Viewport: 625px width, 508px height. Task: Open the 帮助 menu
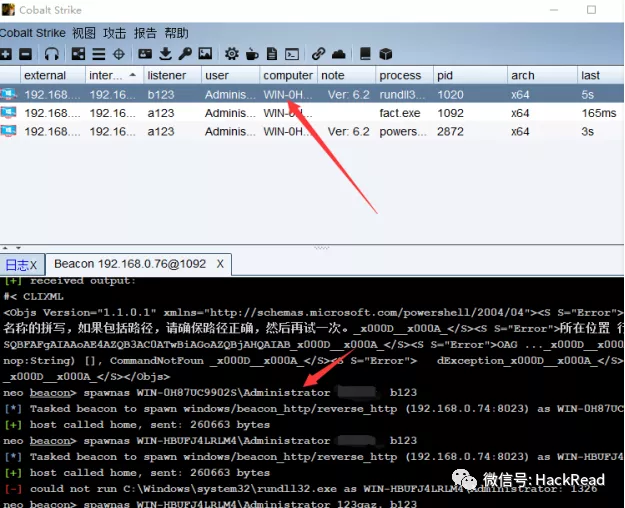(x=176, y=33)
